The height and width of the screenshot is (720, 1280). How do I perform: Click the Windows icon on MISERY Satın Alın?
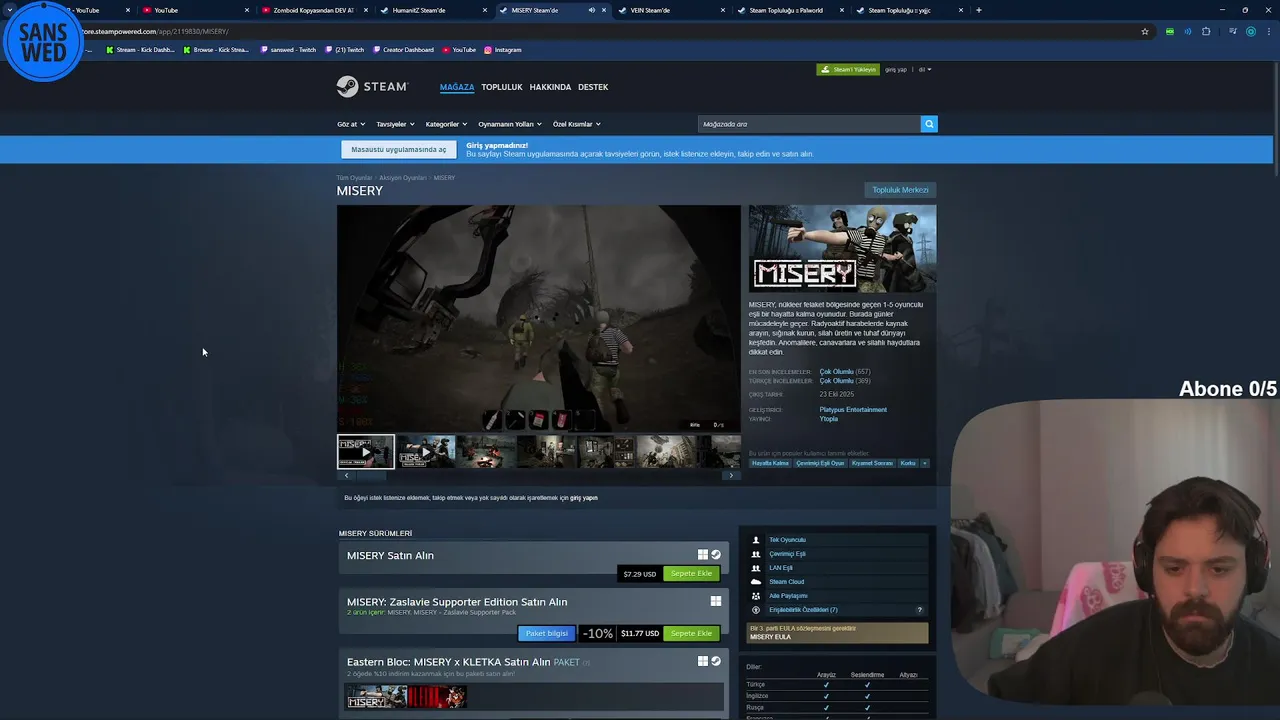[x=703, y=555]
